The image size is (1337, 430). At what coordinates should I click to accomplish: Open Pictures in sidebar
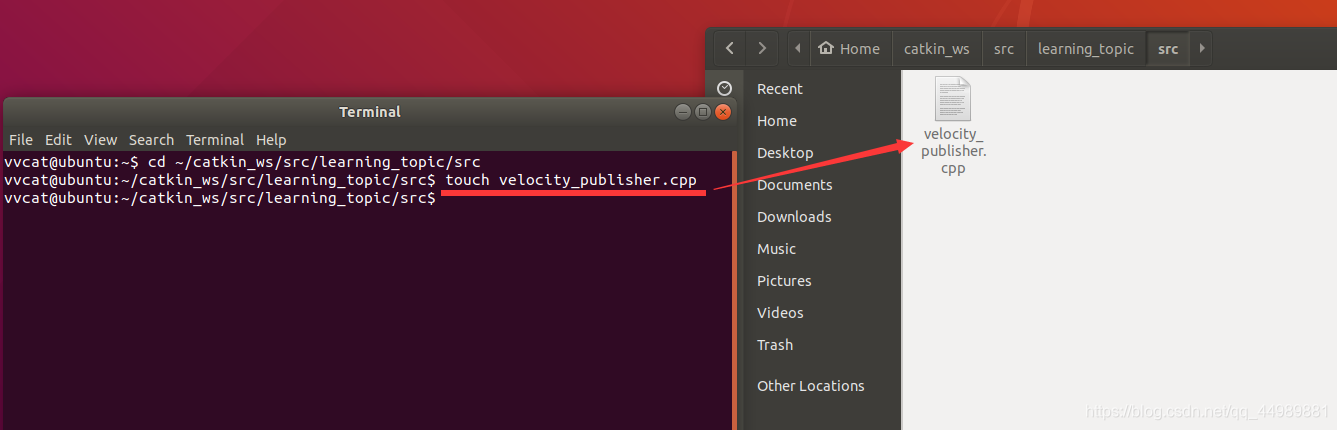click(x=784, y=281)
